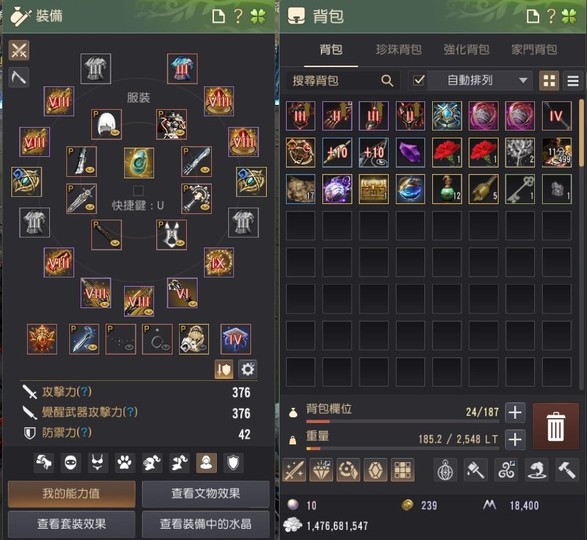The height and width of the screenshot is (540, 587).
Task: Click the 搜尋背包 search field
Action: click(341, 81)
